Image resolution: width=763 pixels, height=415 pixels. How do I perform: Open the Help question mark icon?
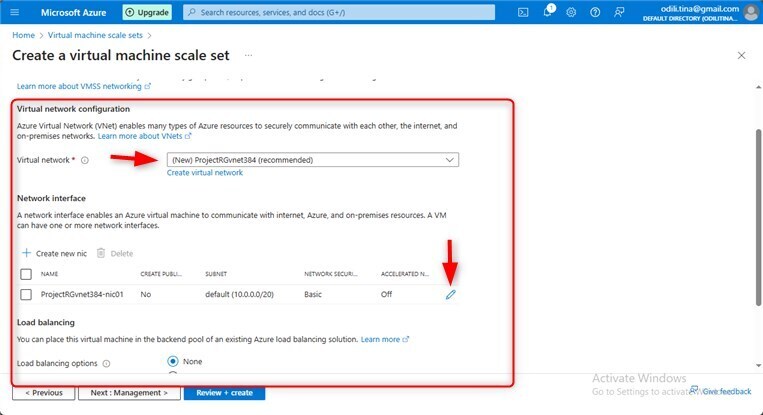click(595, 13)
